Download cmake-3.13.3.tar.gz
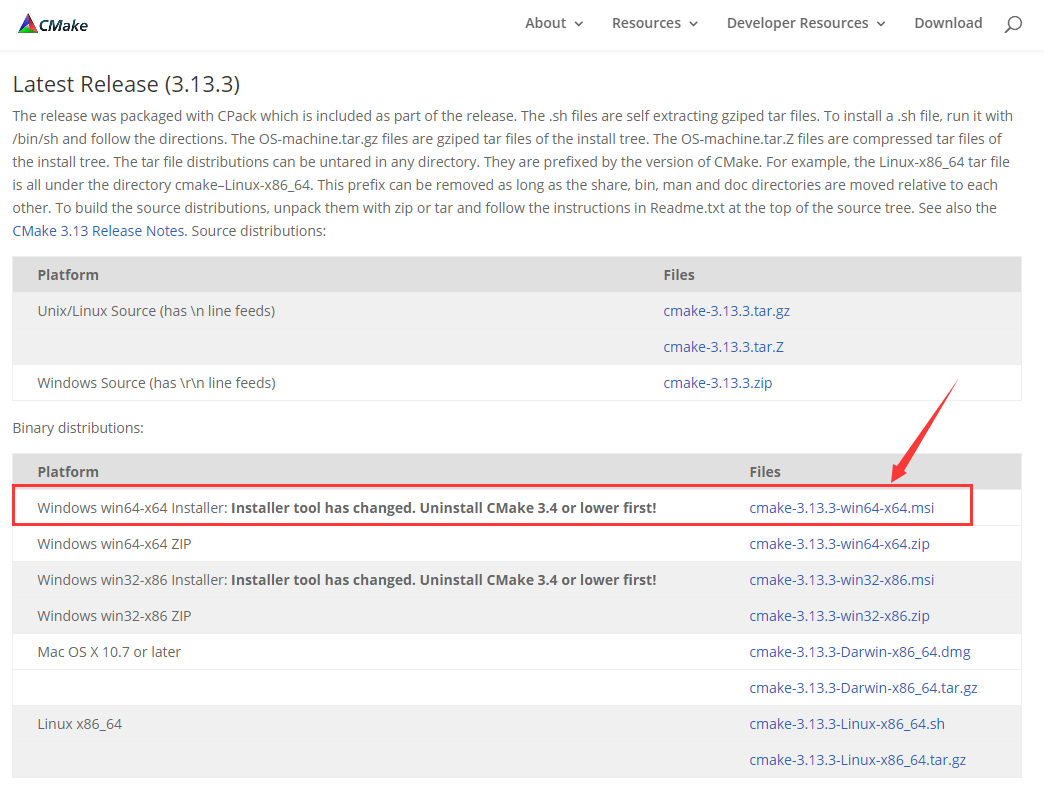Image resolution: width=1044 pixels, height=787 pixels. click(726, 311)
